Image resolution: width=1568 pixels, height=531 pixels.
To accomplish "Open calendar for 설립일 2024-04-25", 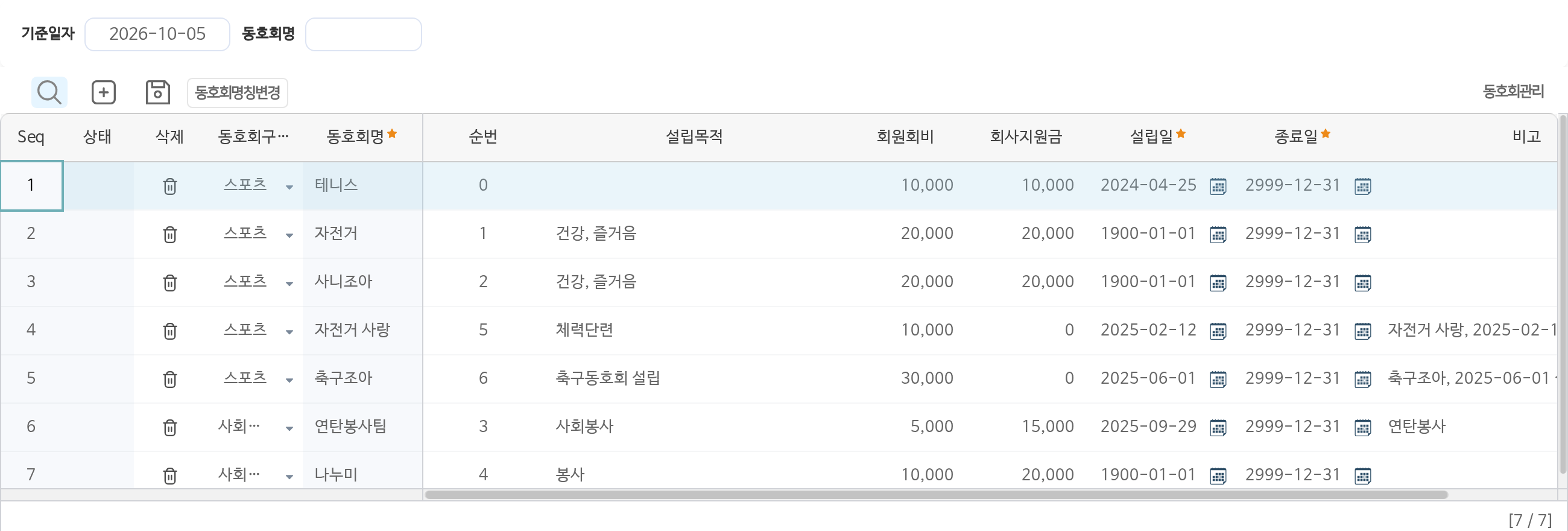I will coord(1218,186).
